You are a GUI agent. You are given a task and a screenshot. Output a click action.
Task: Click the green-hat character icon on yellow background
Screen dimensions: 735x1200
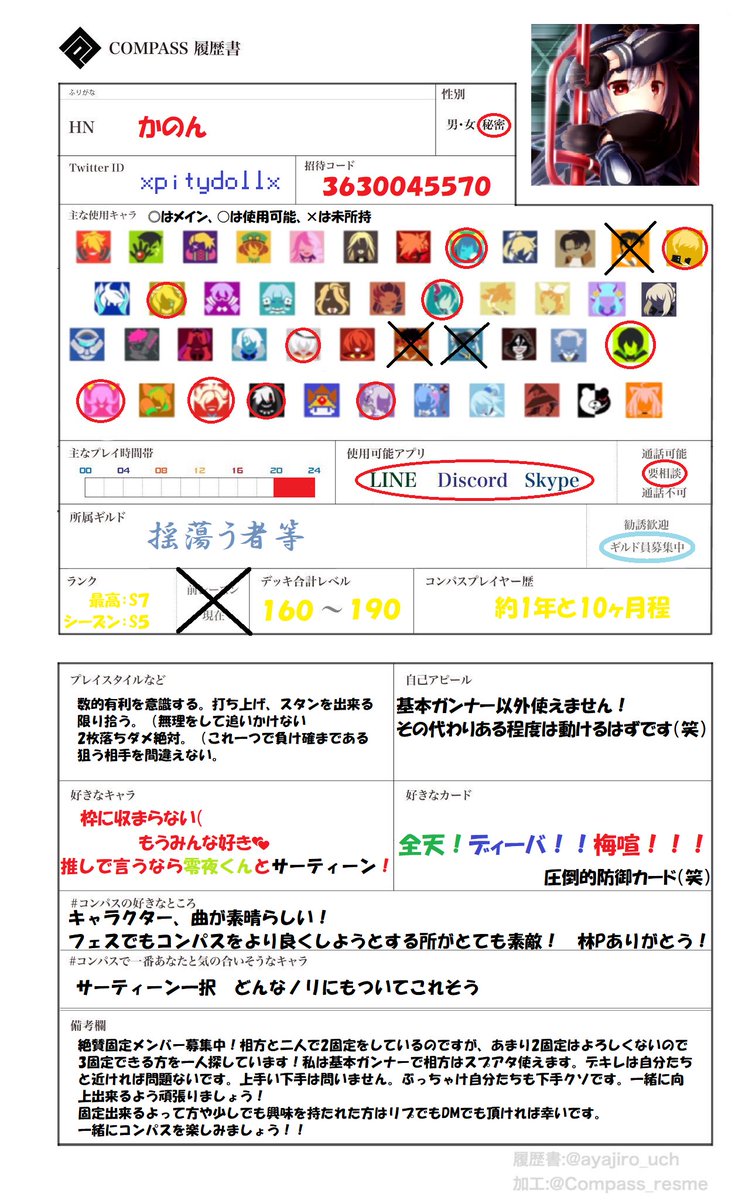(254, 247)
